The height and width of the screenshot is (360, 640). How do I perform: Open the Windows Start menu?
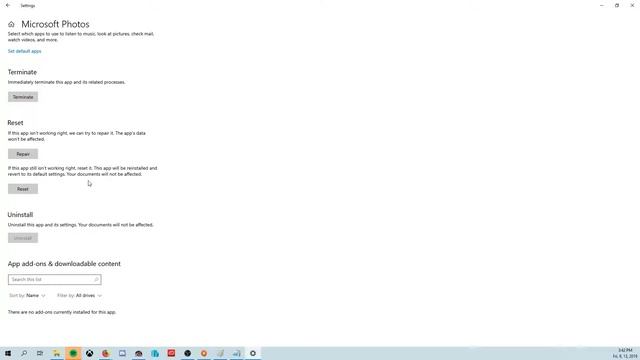(x=8, y=353)
